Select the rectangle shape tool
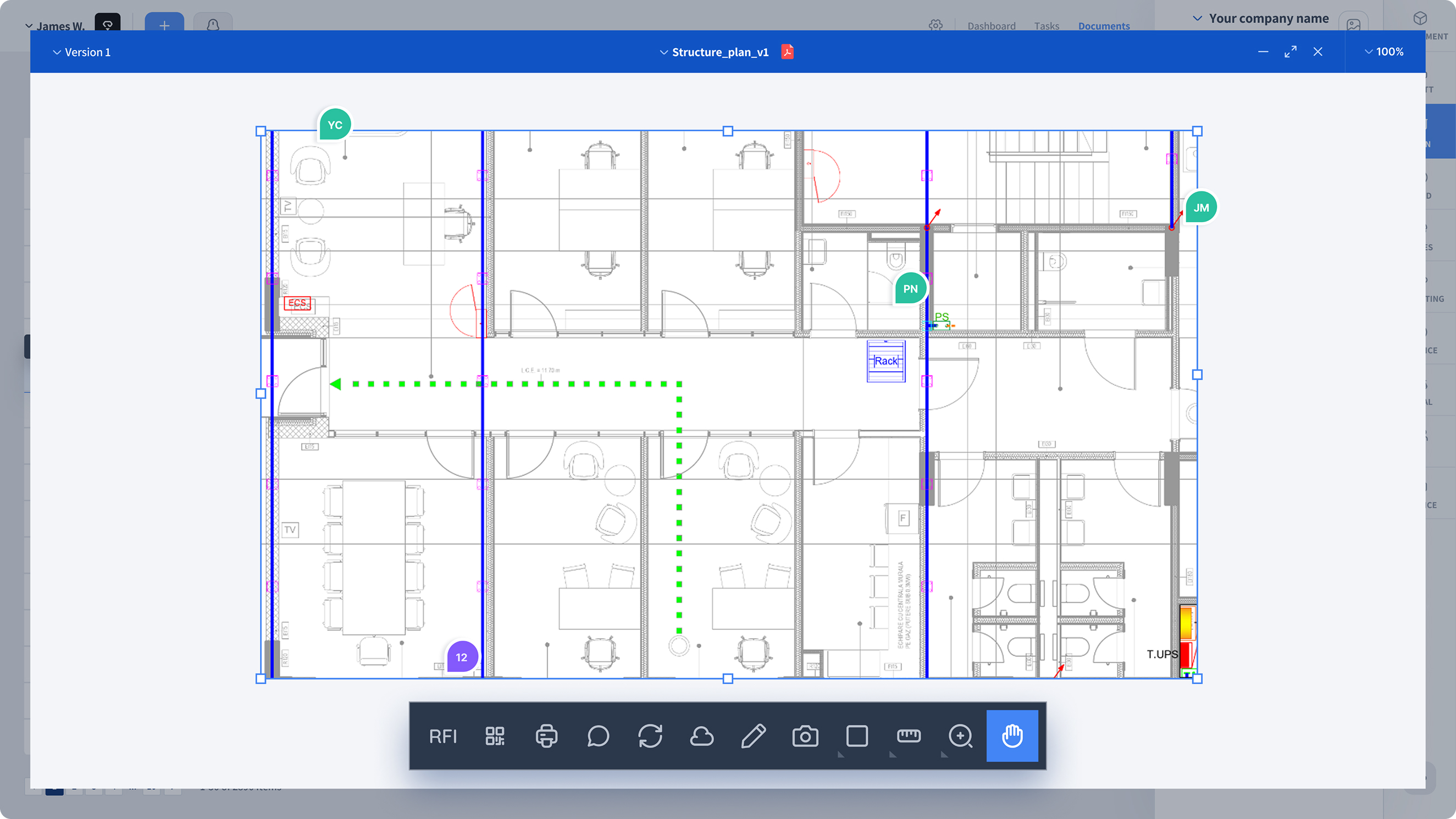1456x819 pixels. pyautogui.click(x=857, y=736)
